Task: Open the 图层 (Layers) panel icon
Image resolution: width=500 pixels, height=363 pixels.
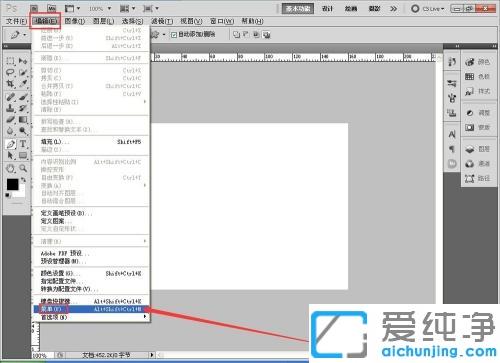Action: click(x=478, y=149)
